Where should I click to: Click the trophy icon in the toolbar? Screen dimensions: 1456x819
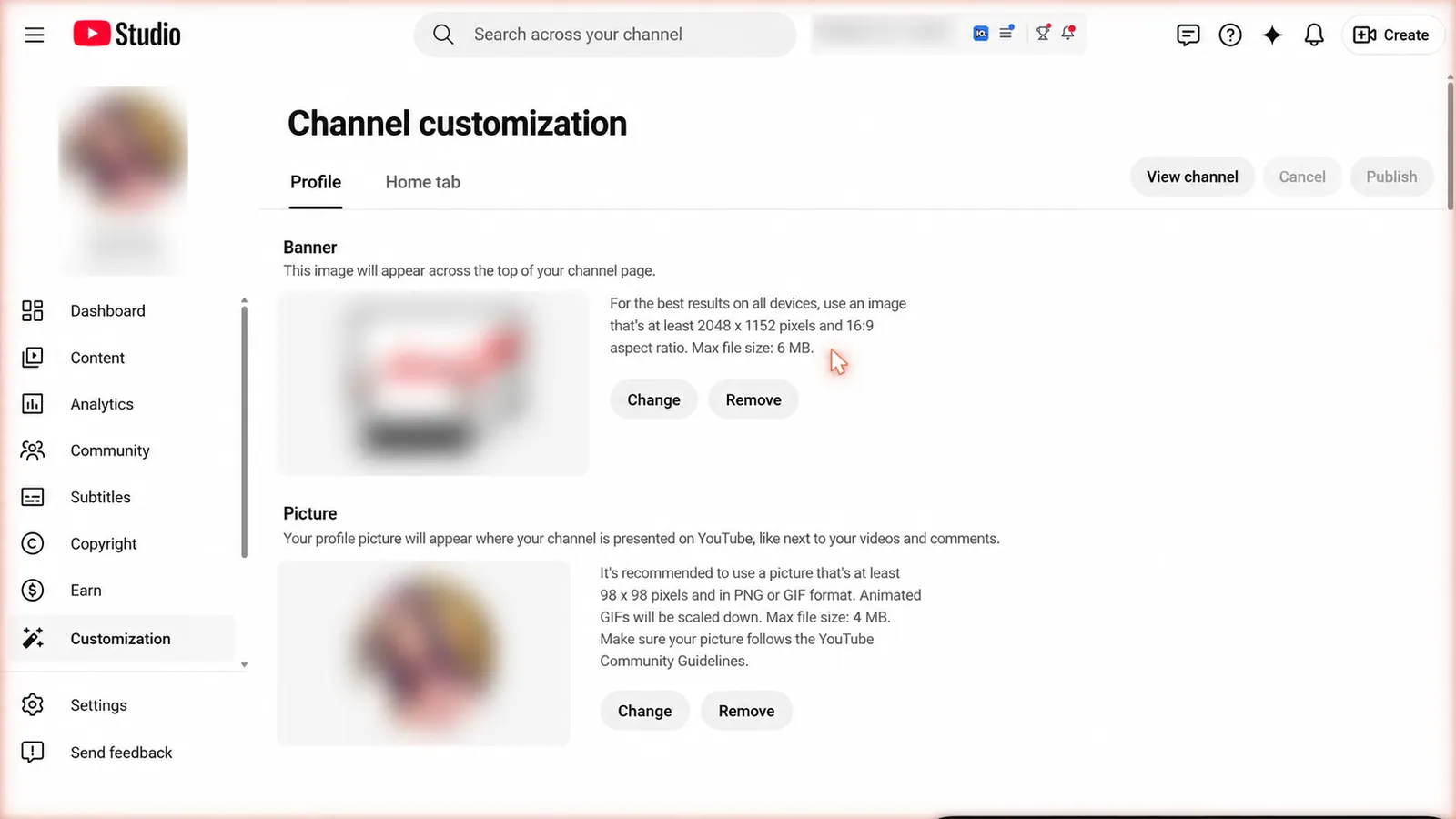click(x=1044, y=33)
